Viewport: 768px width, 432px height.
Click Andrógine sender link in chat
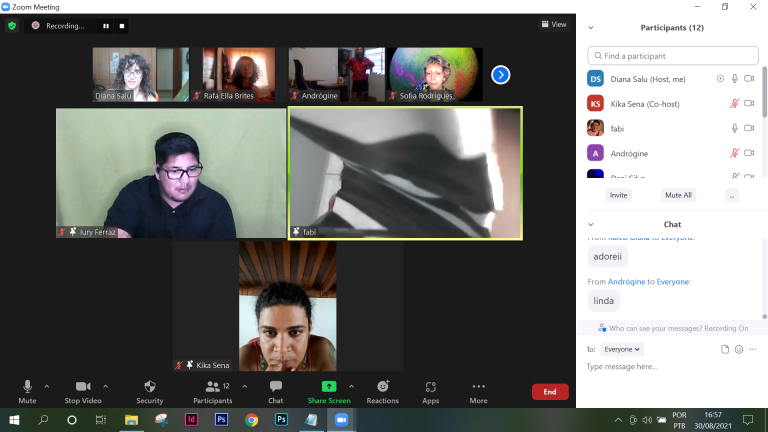[626, 282]
